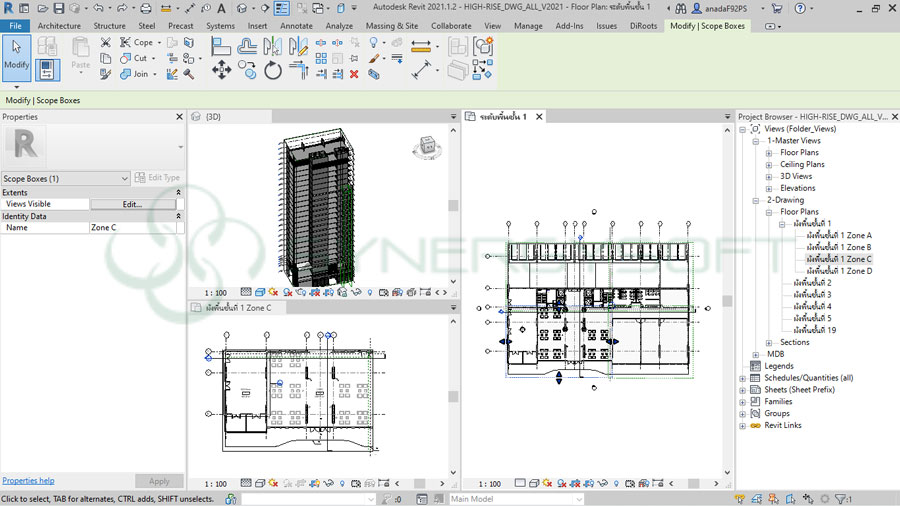Expand the Ceiling Plans node in Project Browser

point(768,164)
